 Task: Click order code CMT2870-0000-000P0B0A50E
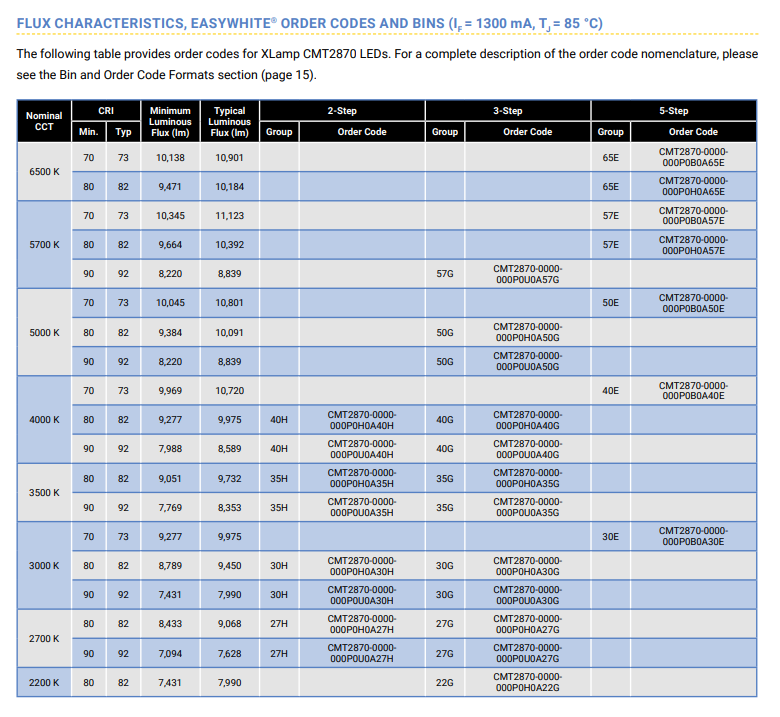click(693, 303)
